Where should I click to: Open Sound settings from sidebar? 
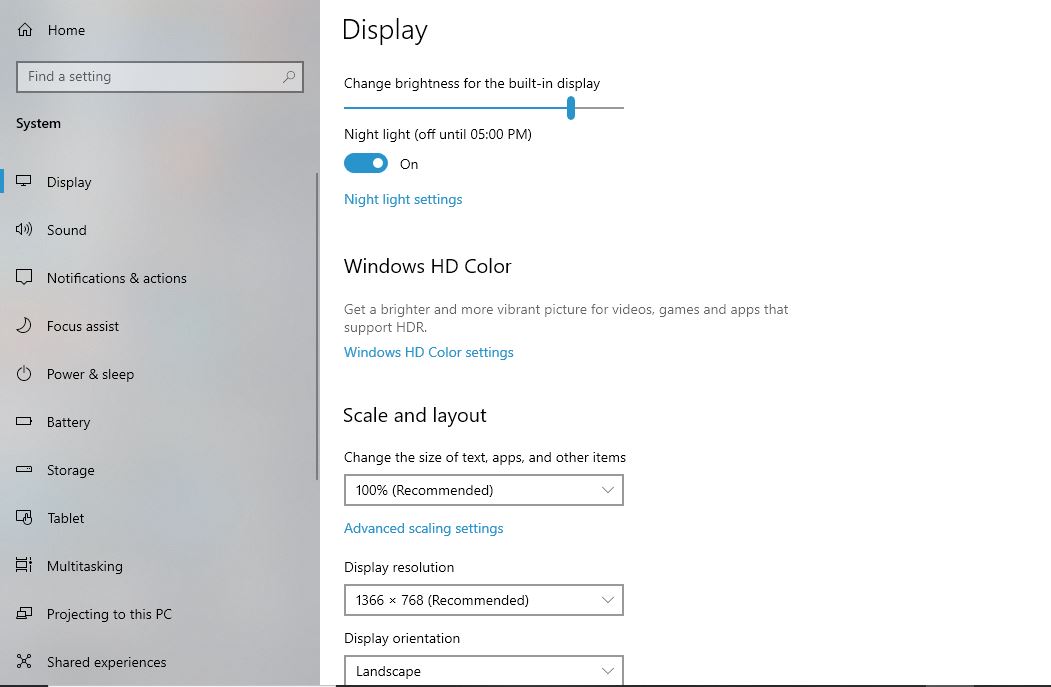tap(23, 229)
